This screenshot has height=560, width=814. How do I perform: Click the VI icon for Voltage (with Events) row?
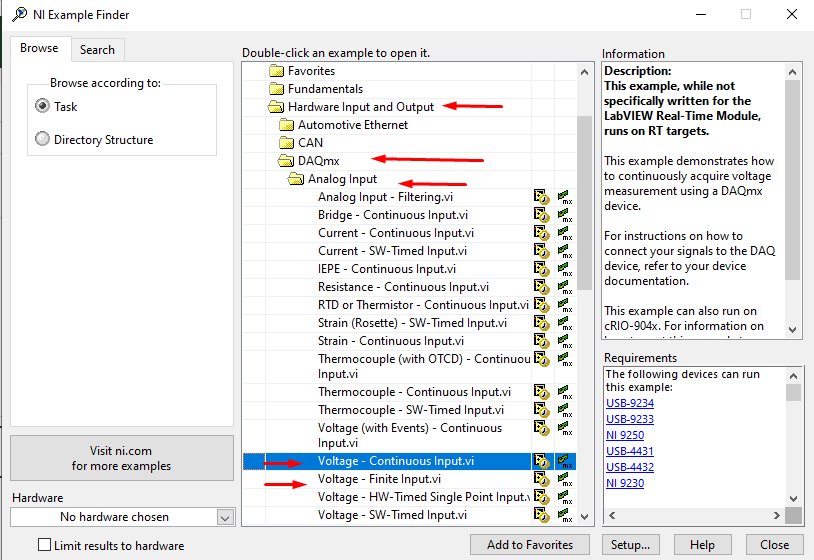(x=541, y=428)
